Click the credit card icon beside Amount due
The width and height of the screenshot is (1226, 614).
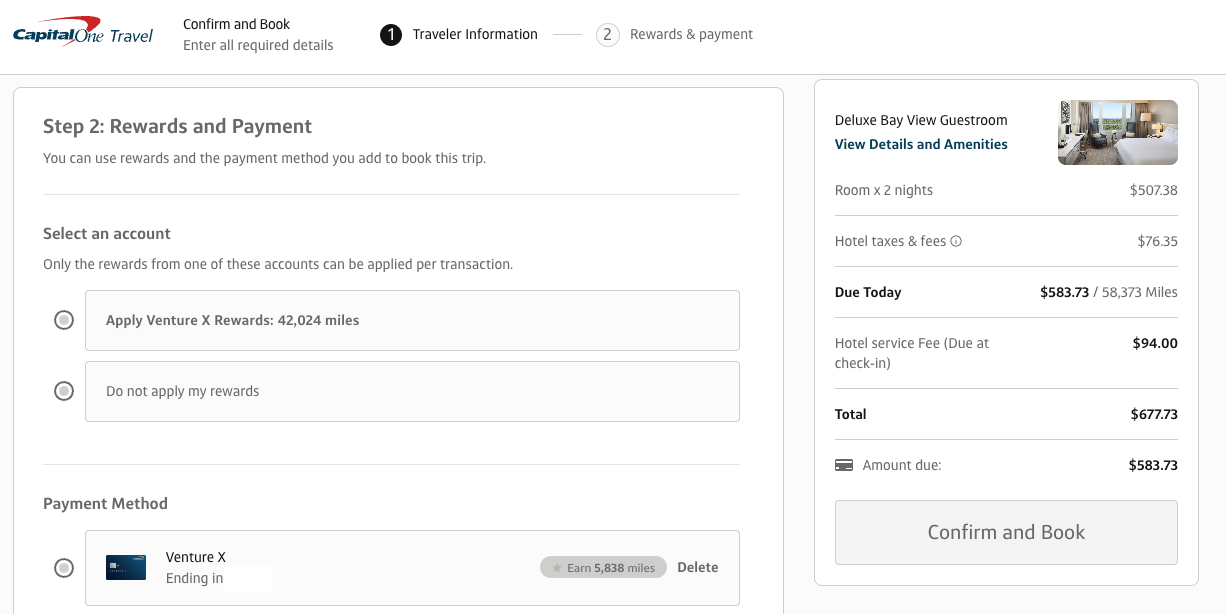coord(844,465)
